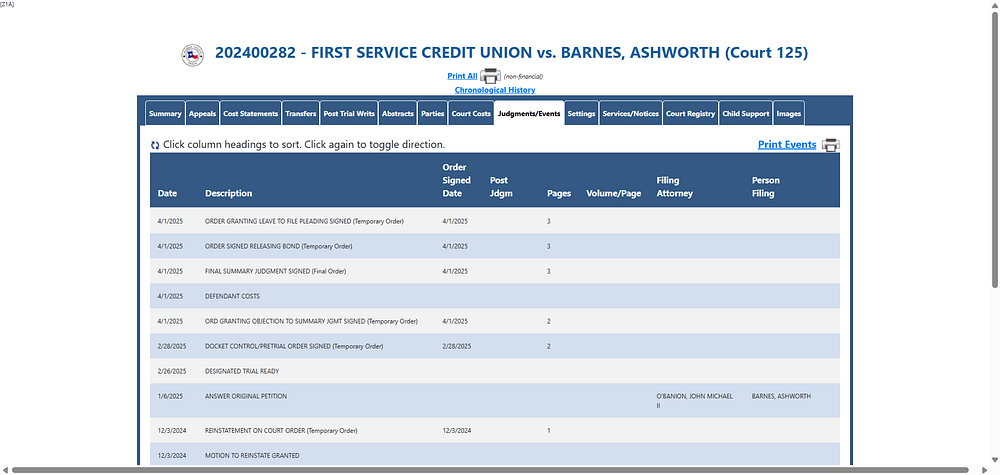
Task: Sort by Filing Attorney column heading
Action: pos(675,187)
